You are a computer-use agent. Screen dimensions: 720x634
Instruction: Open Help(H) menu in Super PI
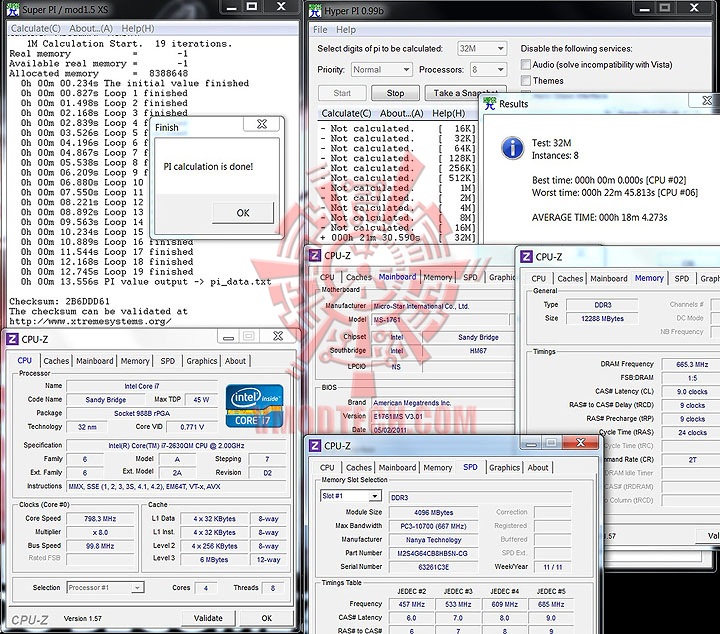(x=137, y=28)
